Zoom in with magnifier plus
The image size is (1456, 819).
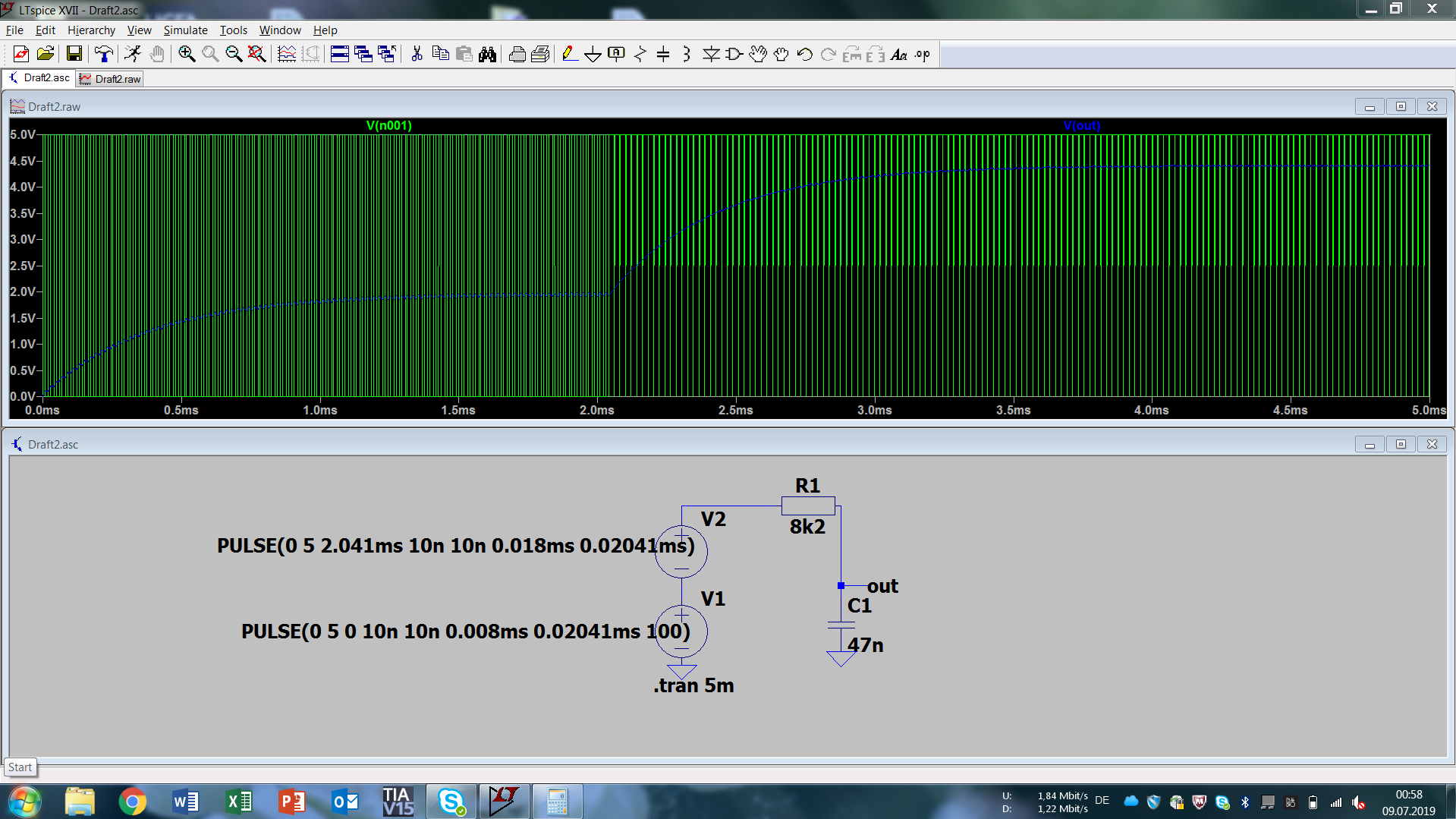[x=187, y=54]
